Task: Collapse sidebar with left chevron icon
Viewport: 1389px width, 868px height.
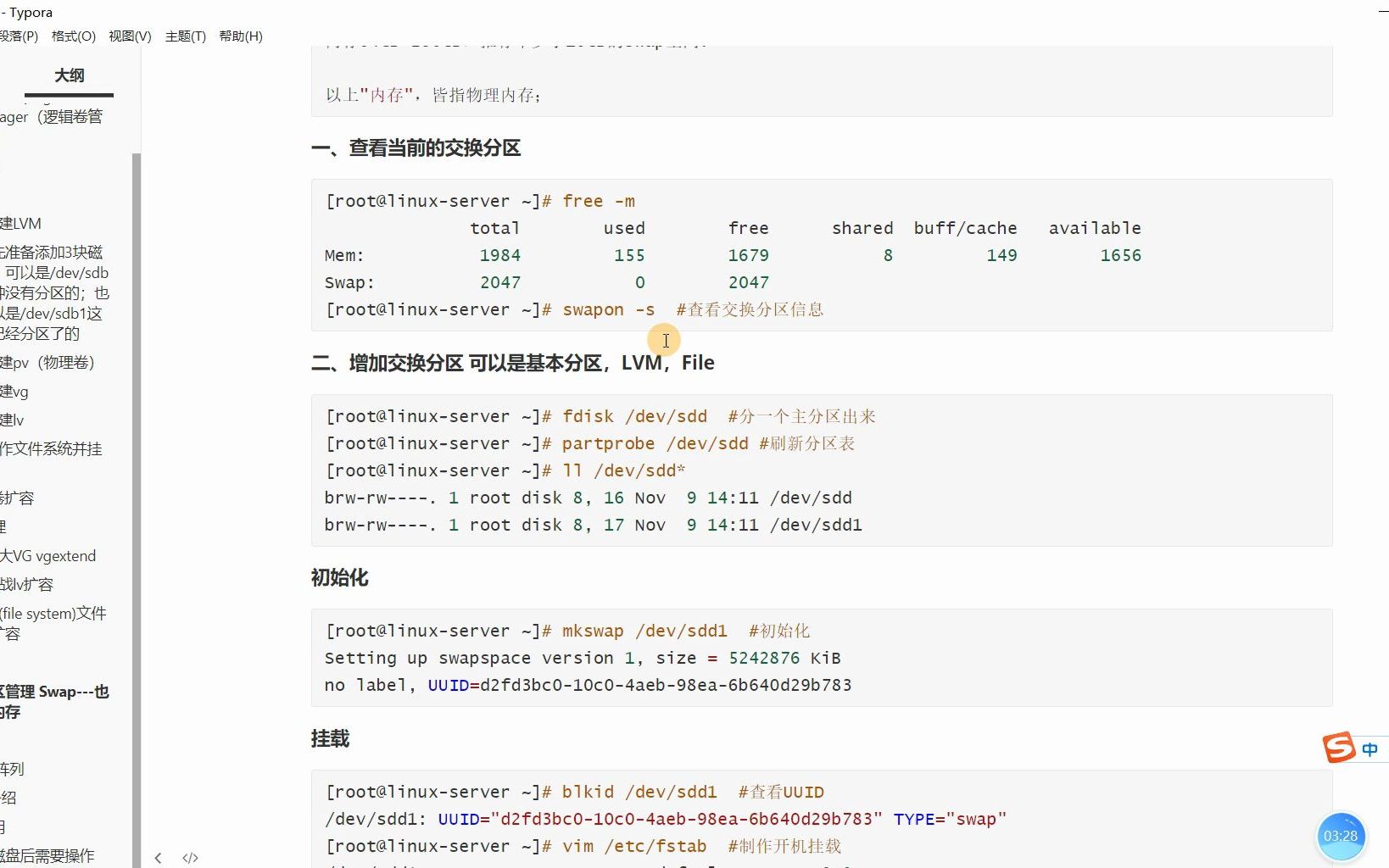Action: [x=158, y=858]
